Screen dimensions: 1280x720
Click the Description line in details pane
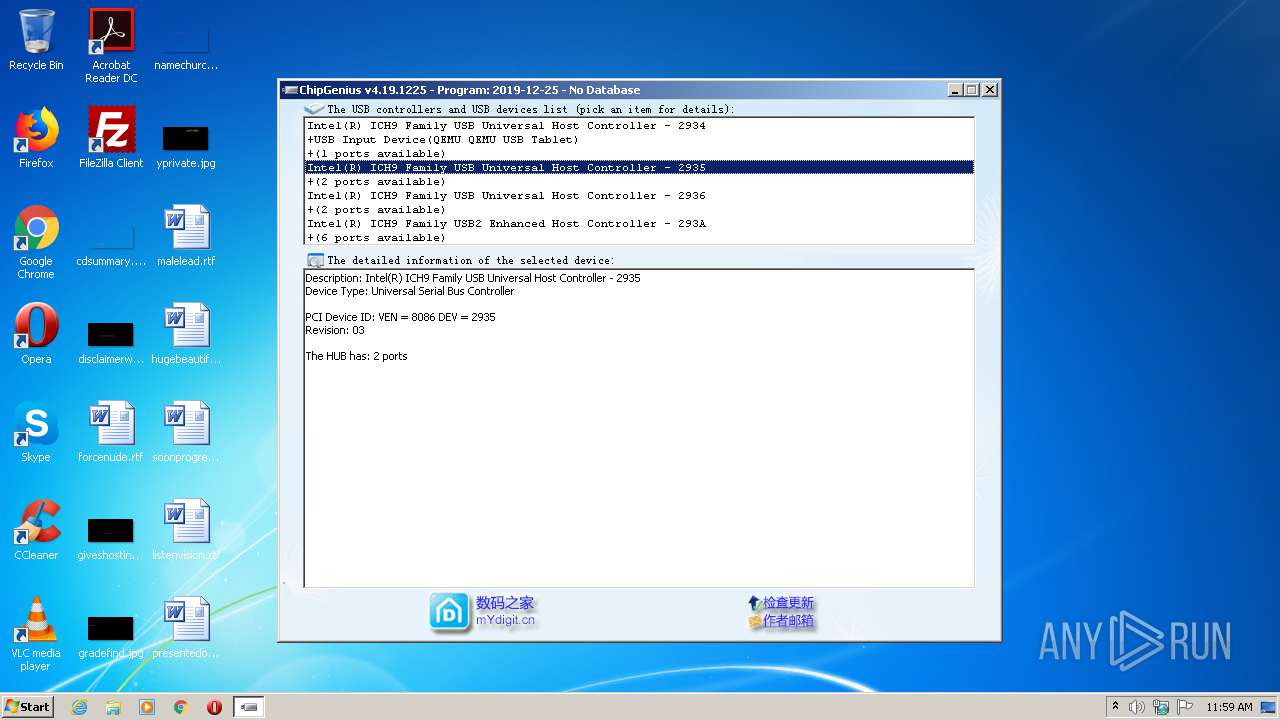point(473,278)
